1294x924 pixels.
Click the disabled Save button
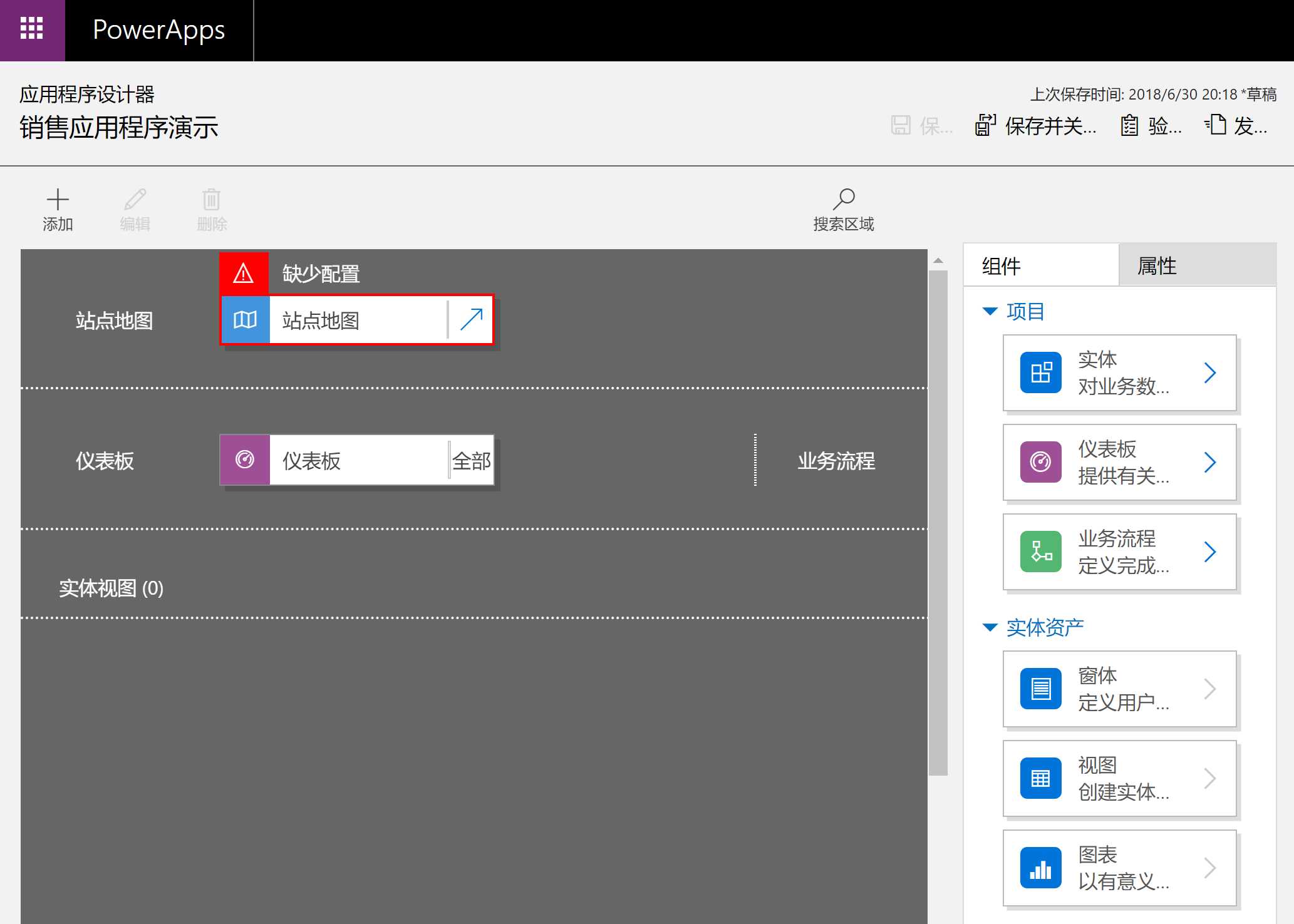tap(921, 126)
